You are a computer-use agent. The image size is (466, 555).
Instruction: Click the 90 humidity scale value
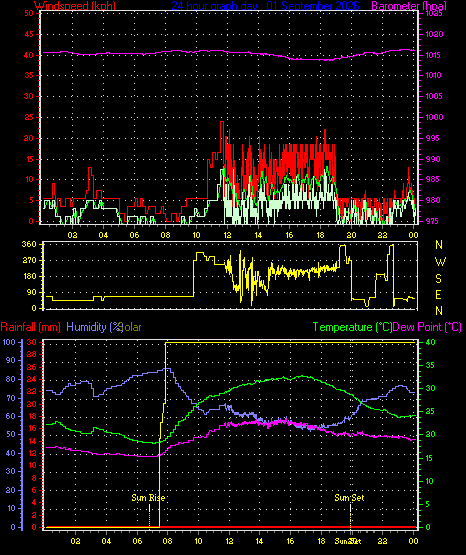point(11,360)
